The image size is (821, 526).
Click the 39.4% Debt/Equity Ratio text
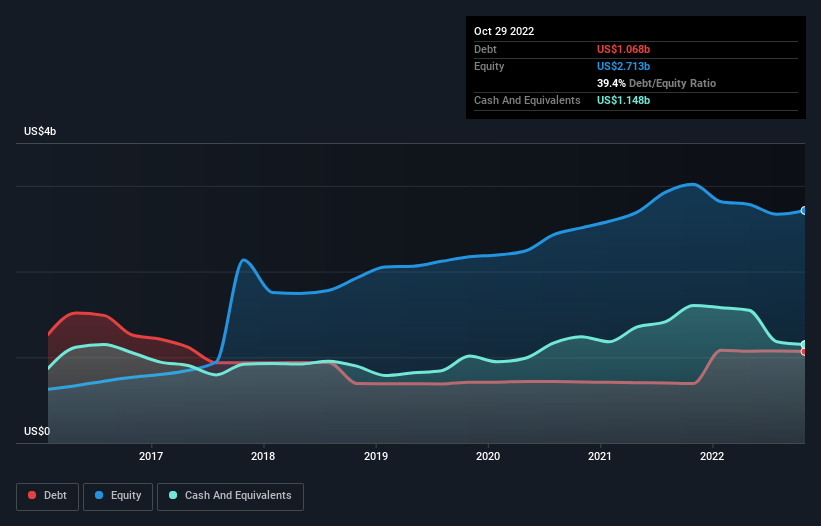(x=656, y=83)
